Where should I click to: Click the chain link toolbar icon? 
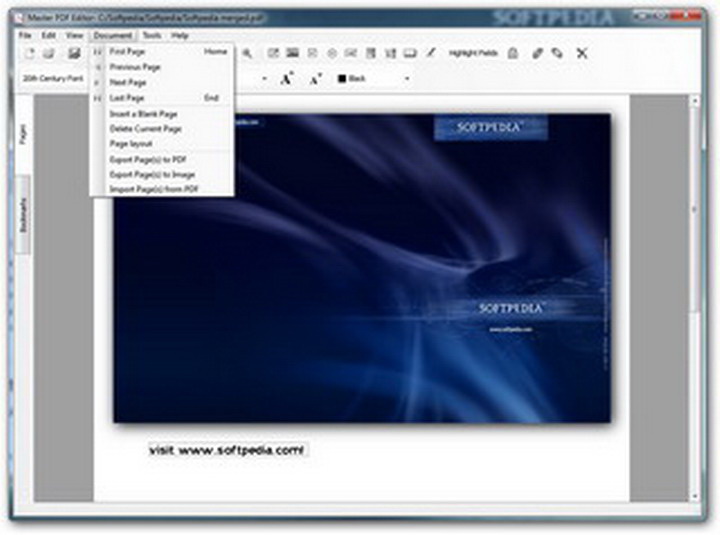click(x=537, y=54)
